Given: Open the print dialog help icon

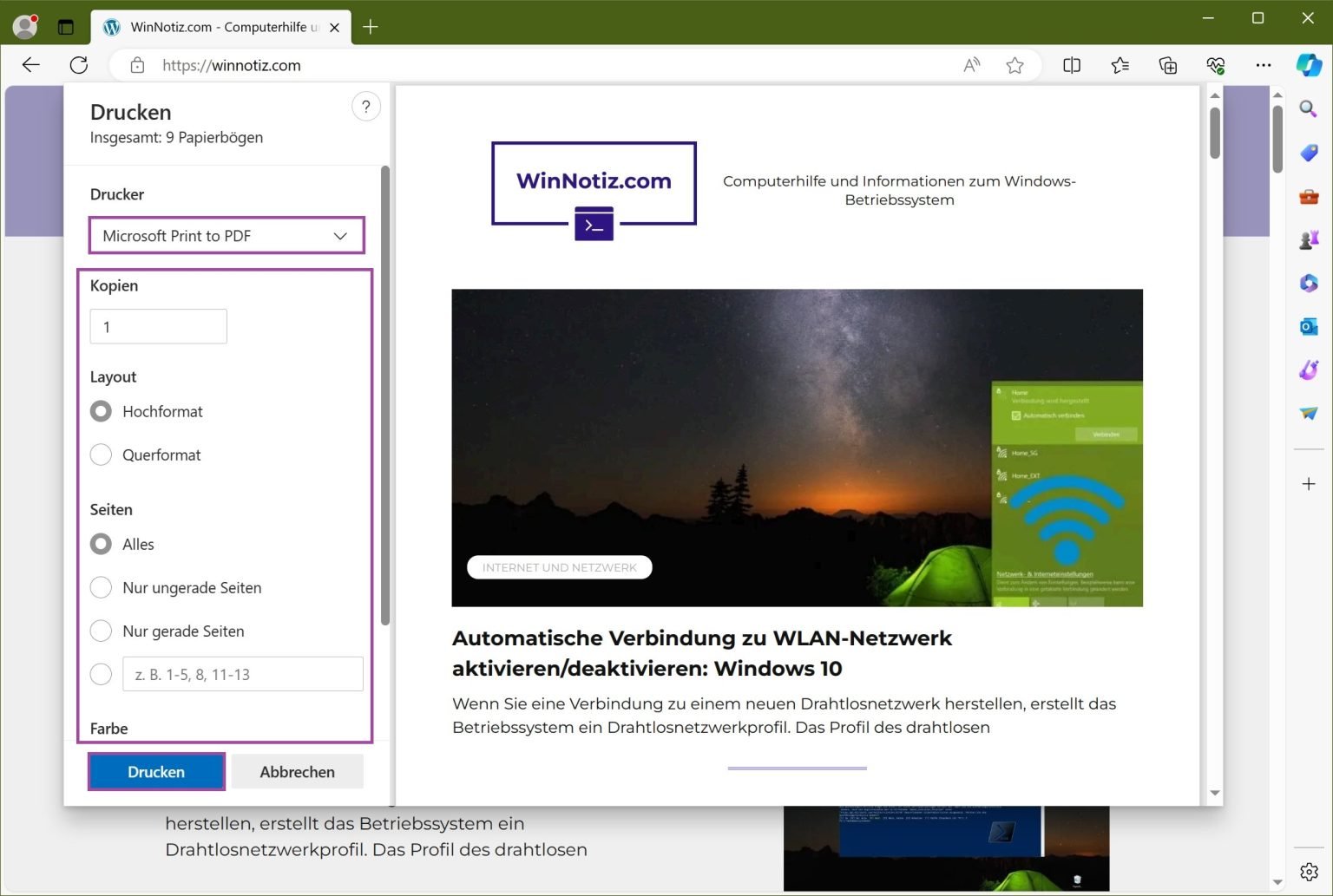Looking at the screenshot, I should [x=366, y=107].
